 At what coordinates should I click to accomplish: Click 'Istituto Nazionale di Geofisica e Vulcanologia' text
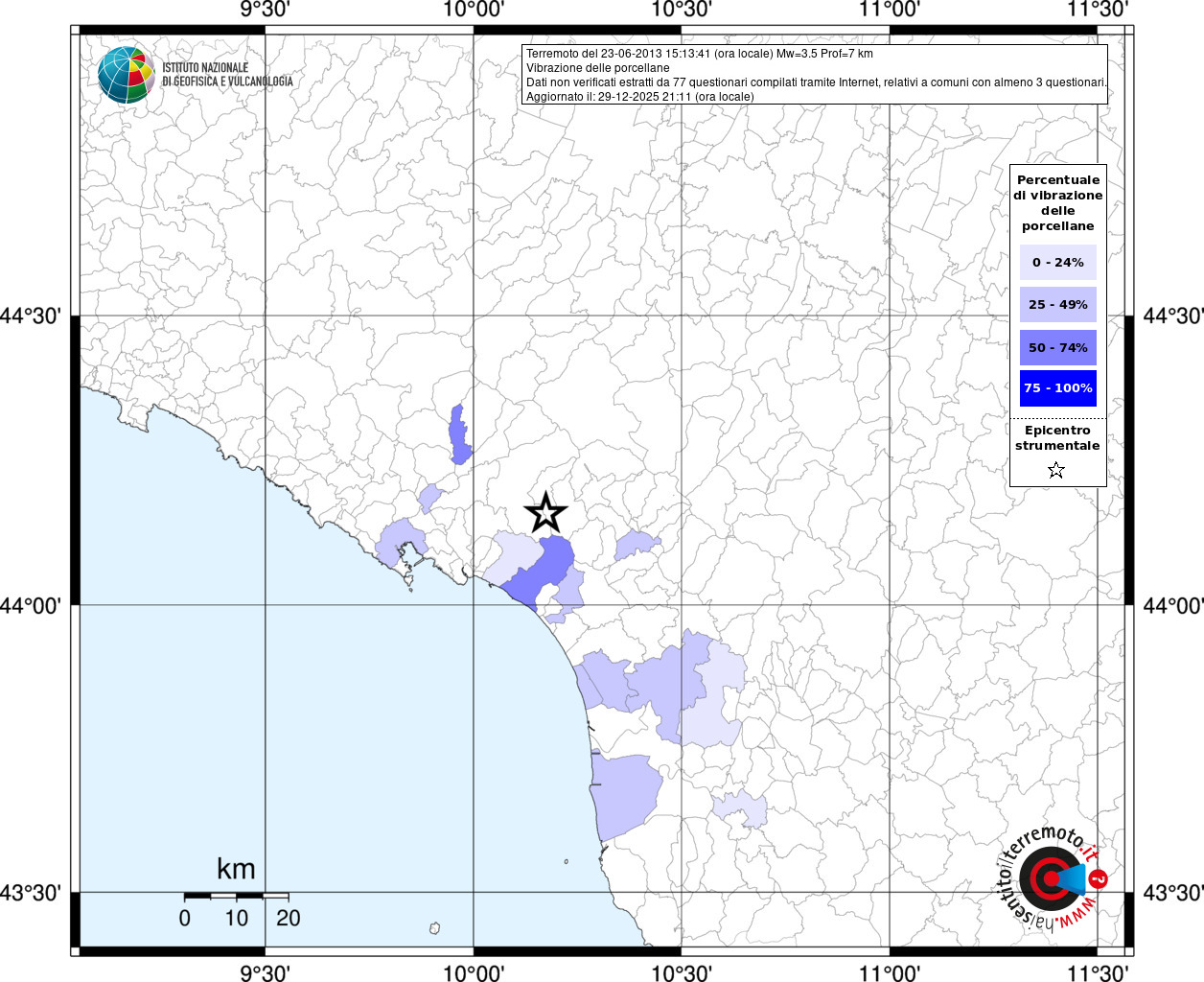[x=227, y=75]
